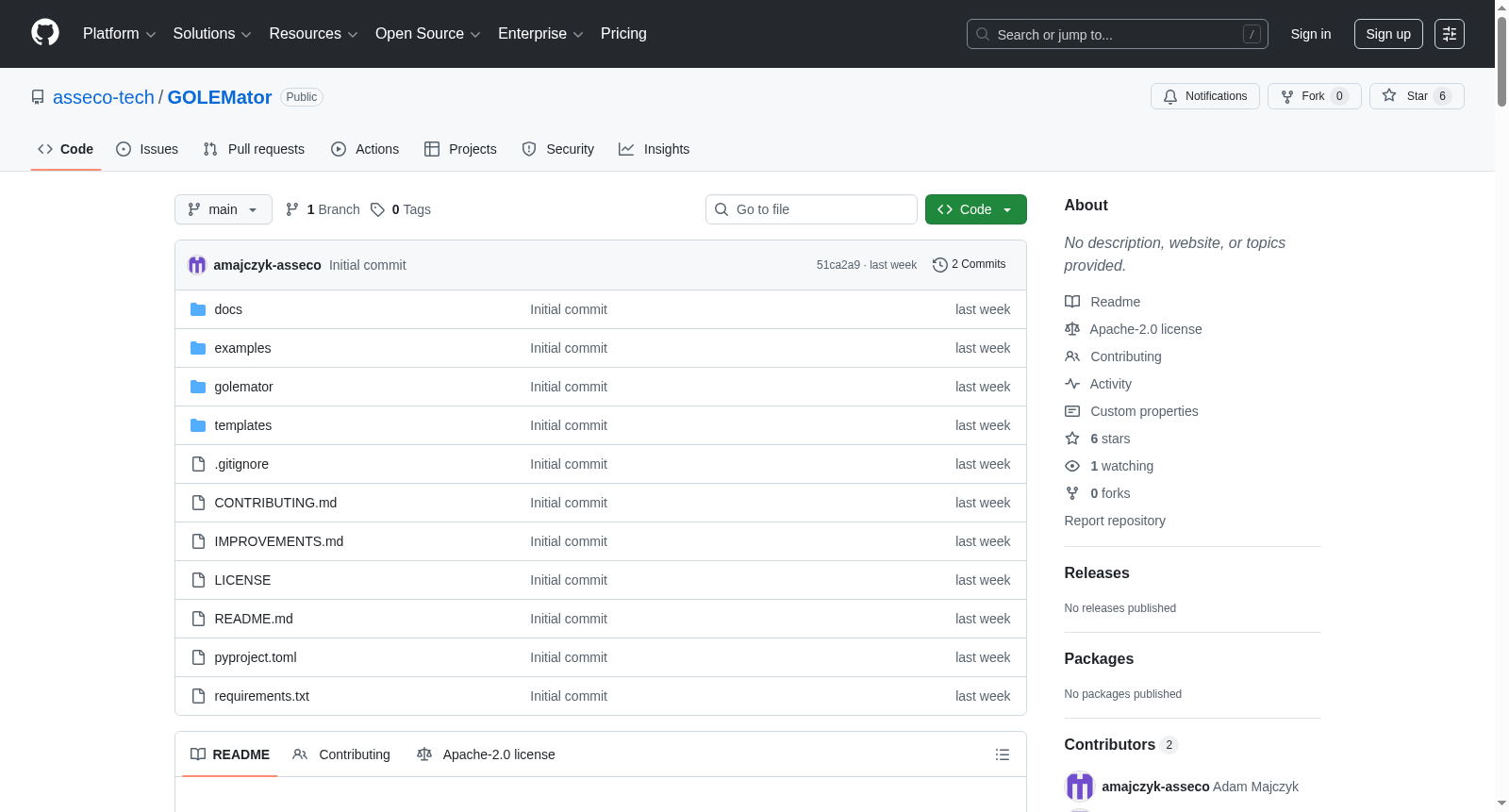Open CONTRIBUTING.md file

275,503
